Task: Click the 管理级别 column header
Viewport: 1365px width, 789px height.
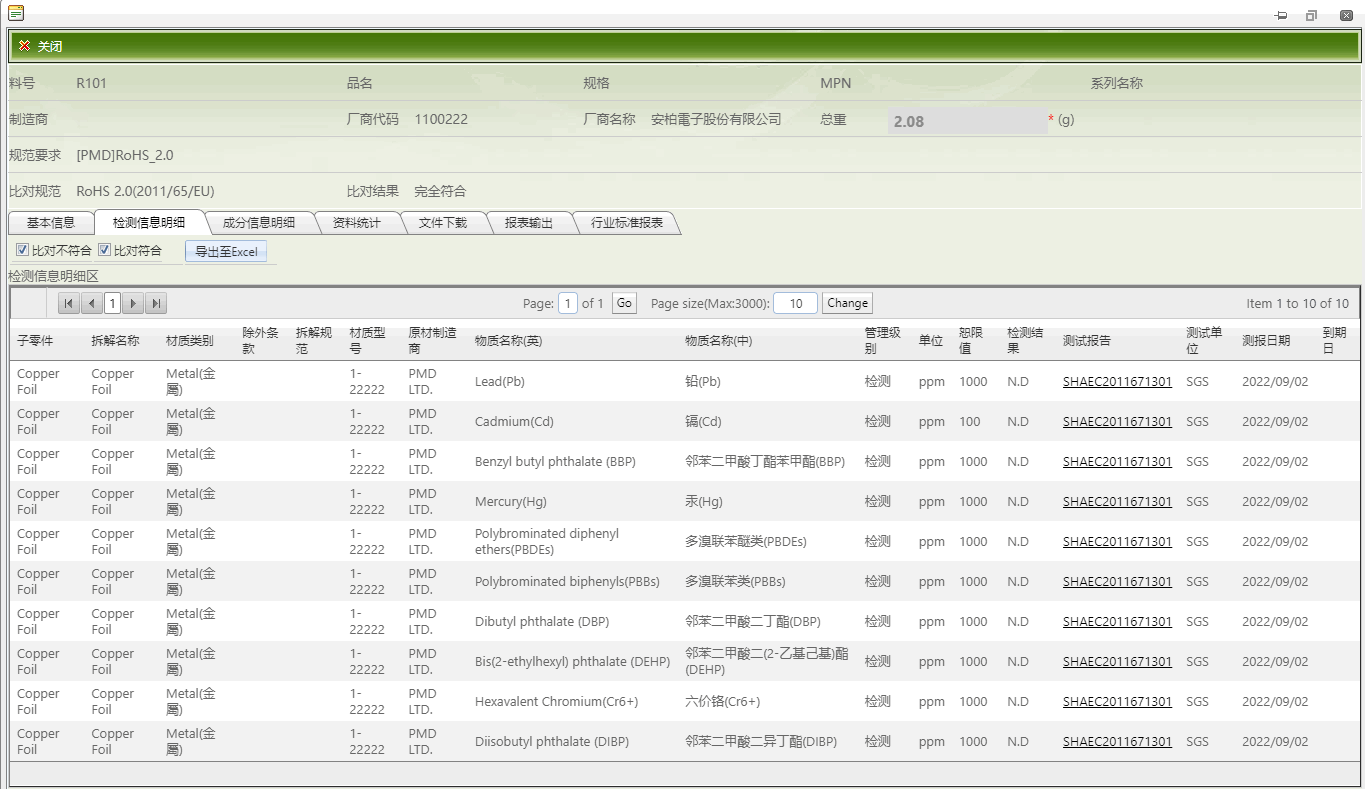Action: click(x=883, y=341)
